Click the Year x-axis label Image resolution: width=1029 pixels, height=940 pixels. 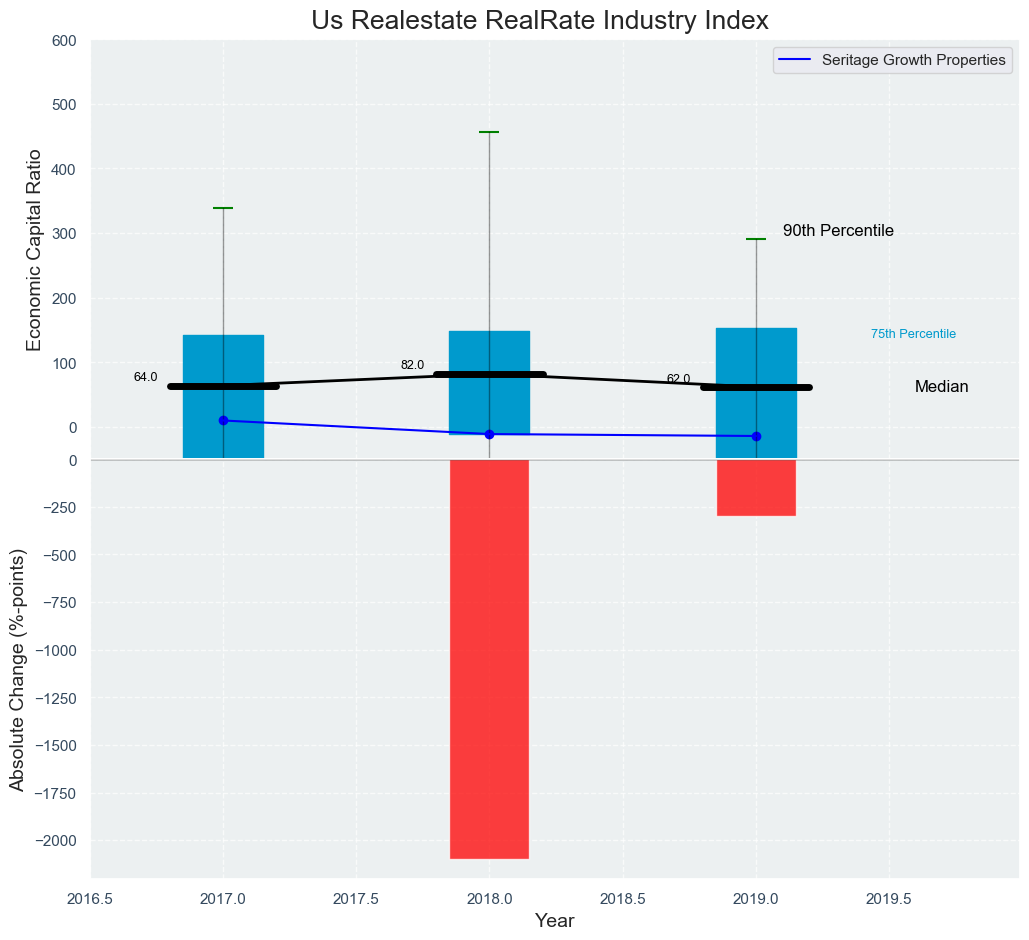coord(554,921)
